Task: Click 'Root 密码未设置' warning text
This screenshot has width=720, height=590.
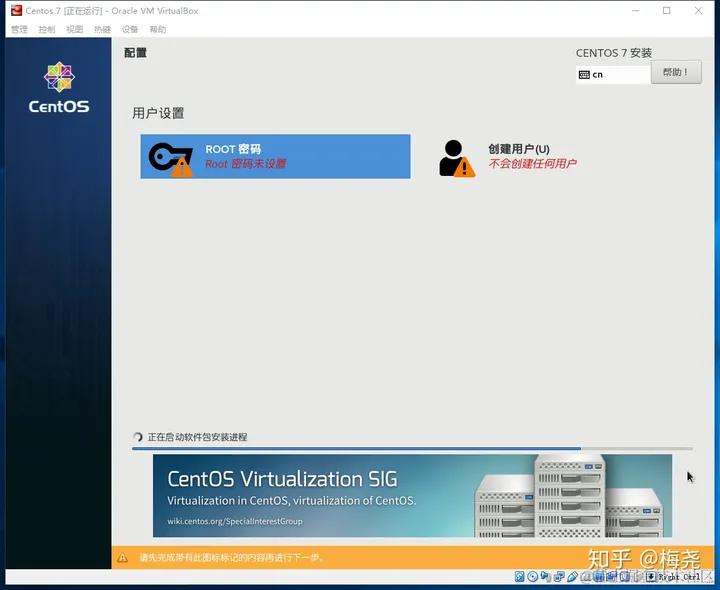Action: tap(246, 164)
